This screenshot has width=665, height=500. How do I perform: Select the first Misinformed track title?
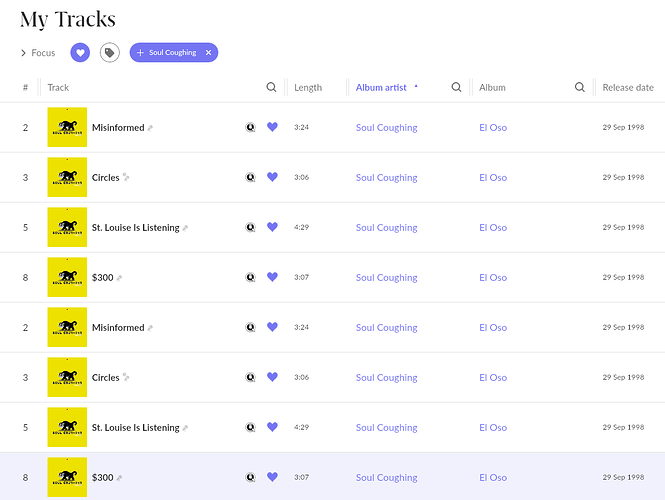click(x=118, y=128)
